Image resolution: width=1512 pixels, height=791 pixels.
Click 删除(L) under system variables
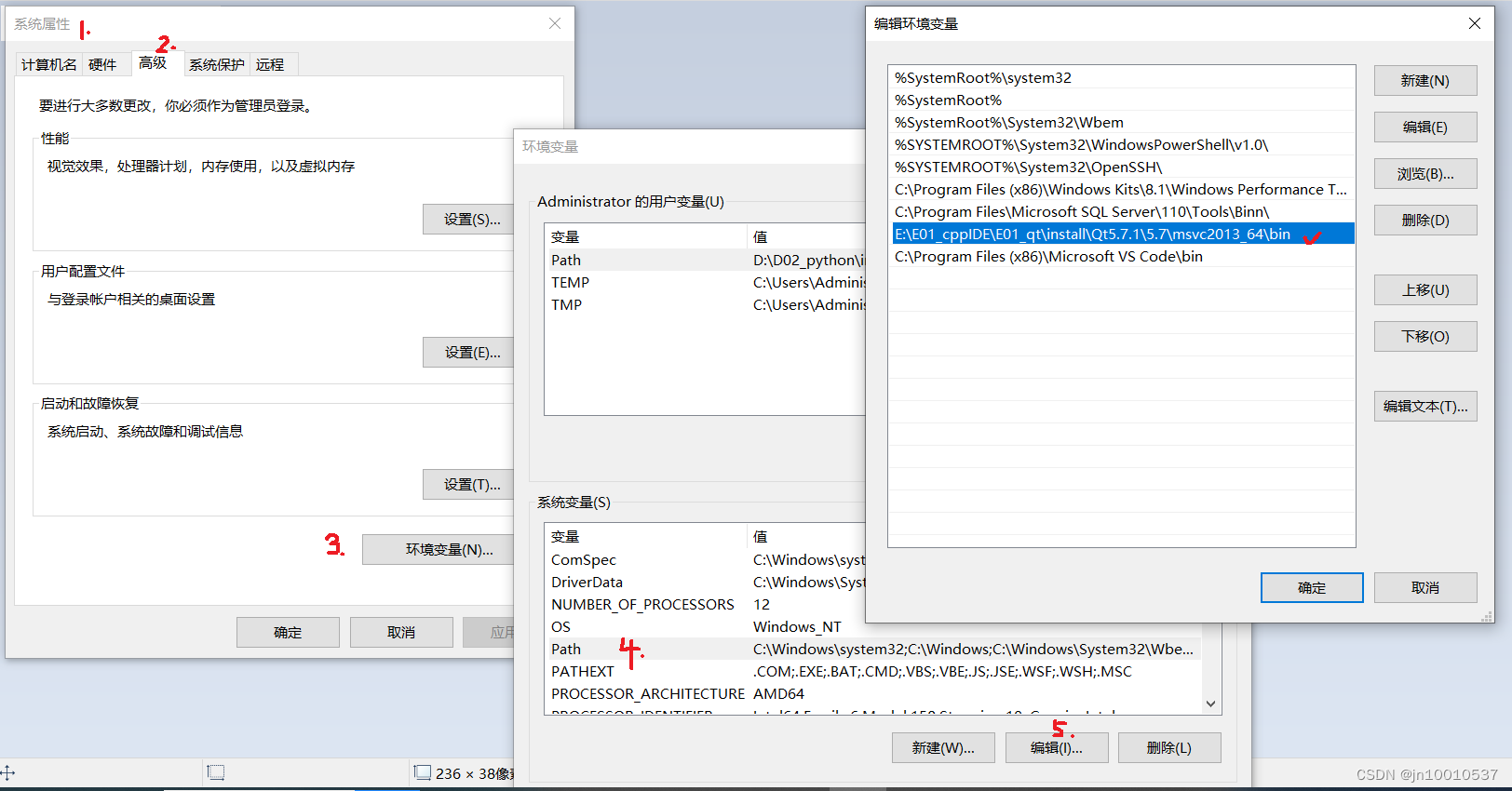(x=1169, y=748)
